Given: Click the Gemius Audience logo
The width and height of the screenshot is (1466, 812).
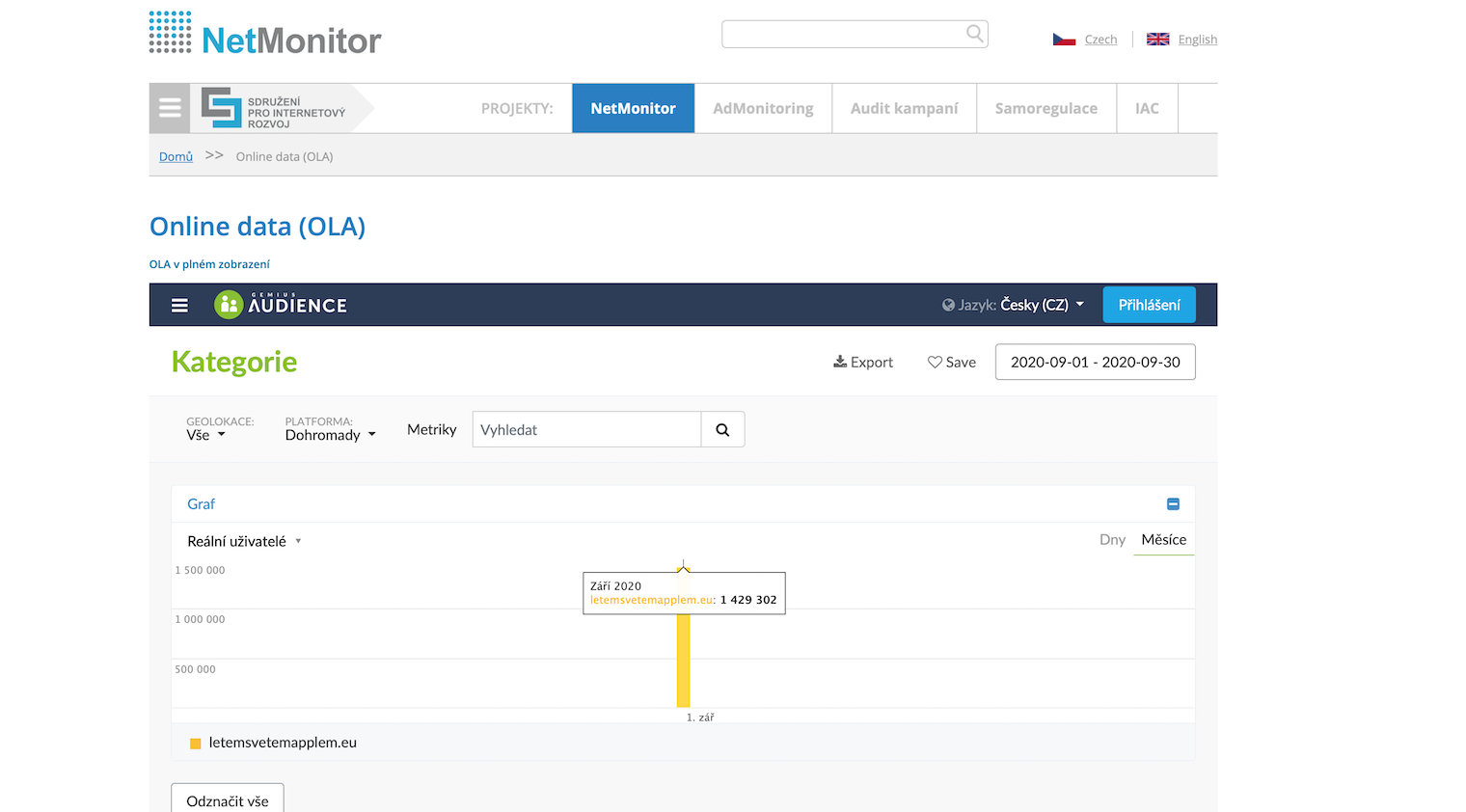Looking at the screenshot, I should tap(281, 305).
